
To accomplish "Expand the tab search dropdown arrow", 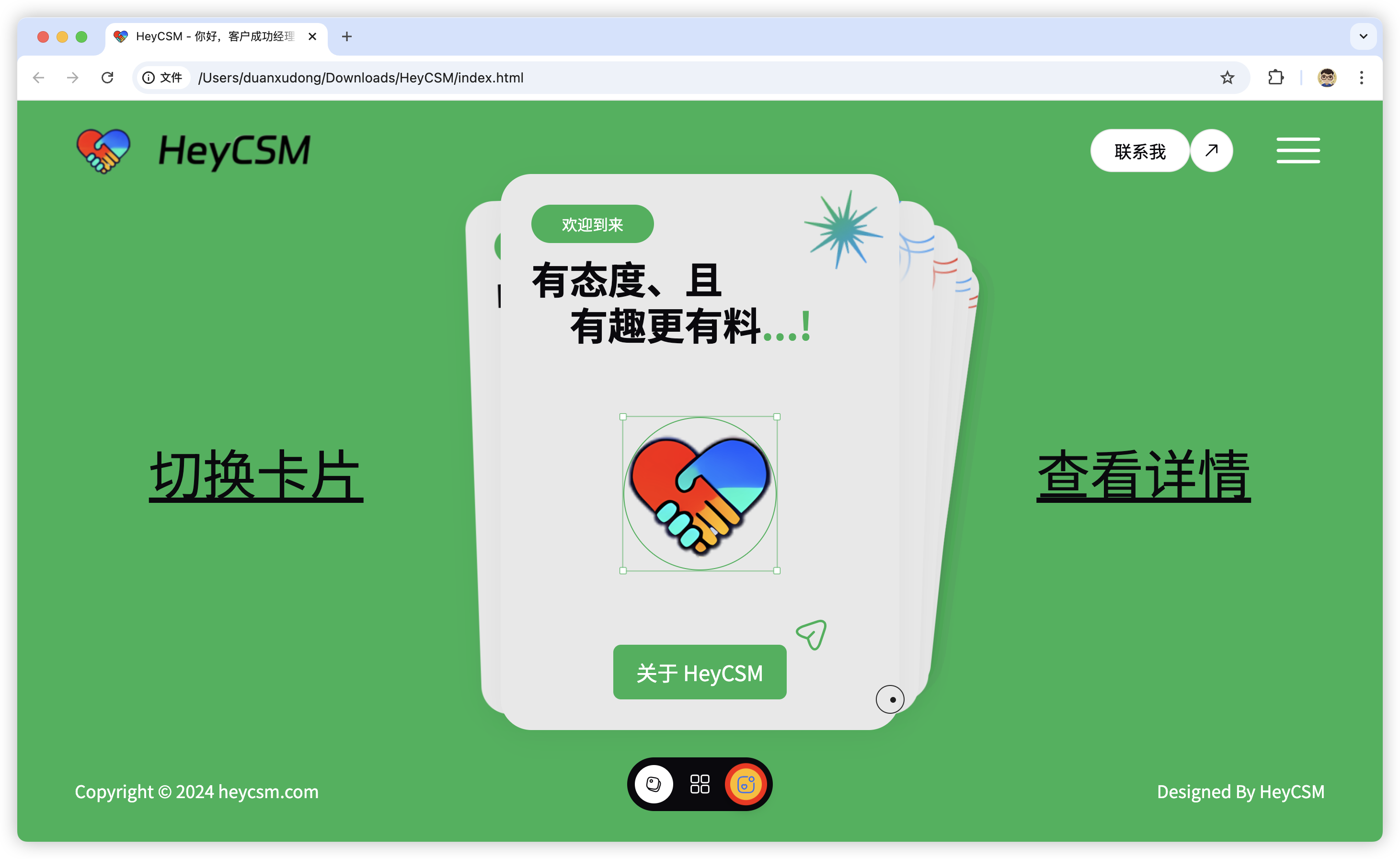I will coord(1363,36).
